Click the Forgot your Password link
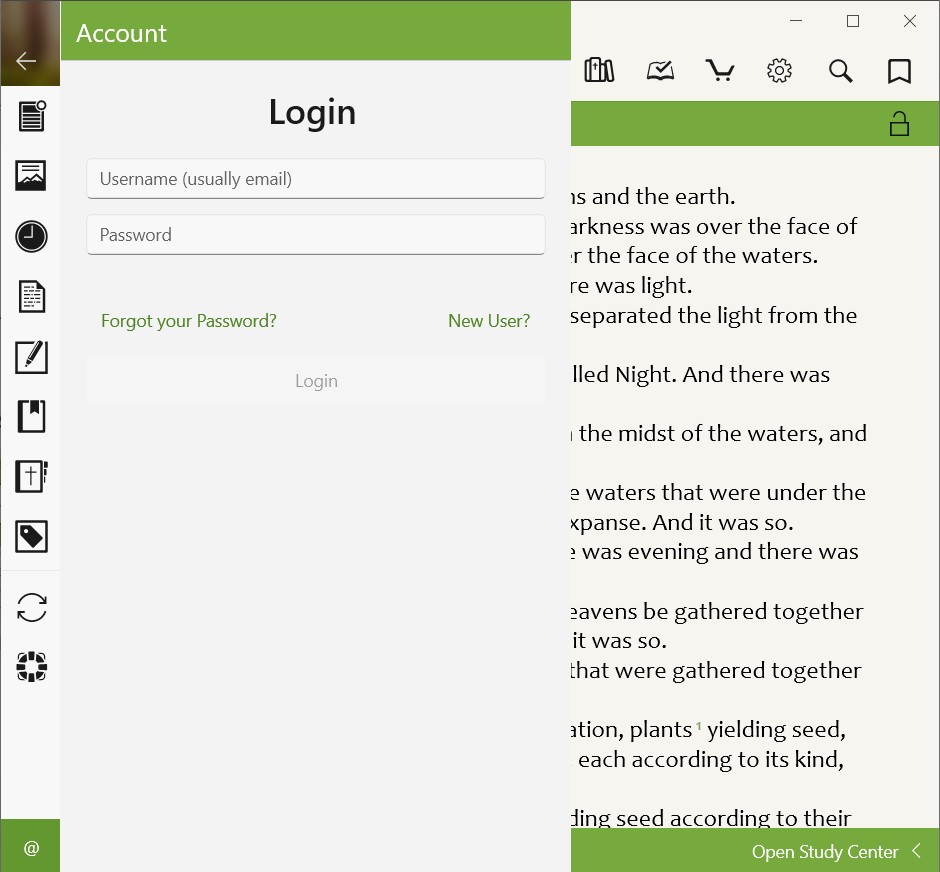Viewport: 940px width, 872px height. tap(189, 321)
